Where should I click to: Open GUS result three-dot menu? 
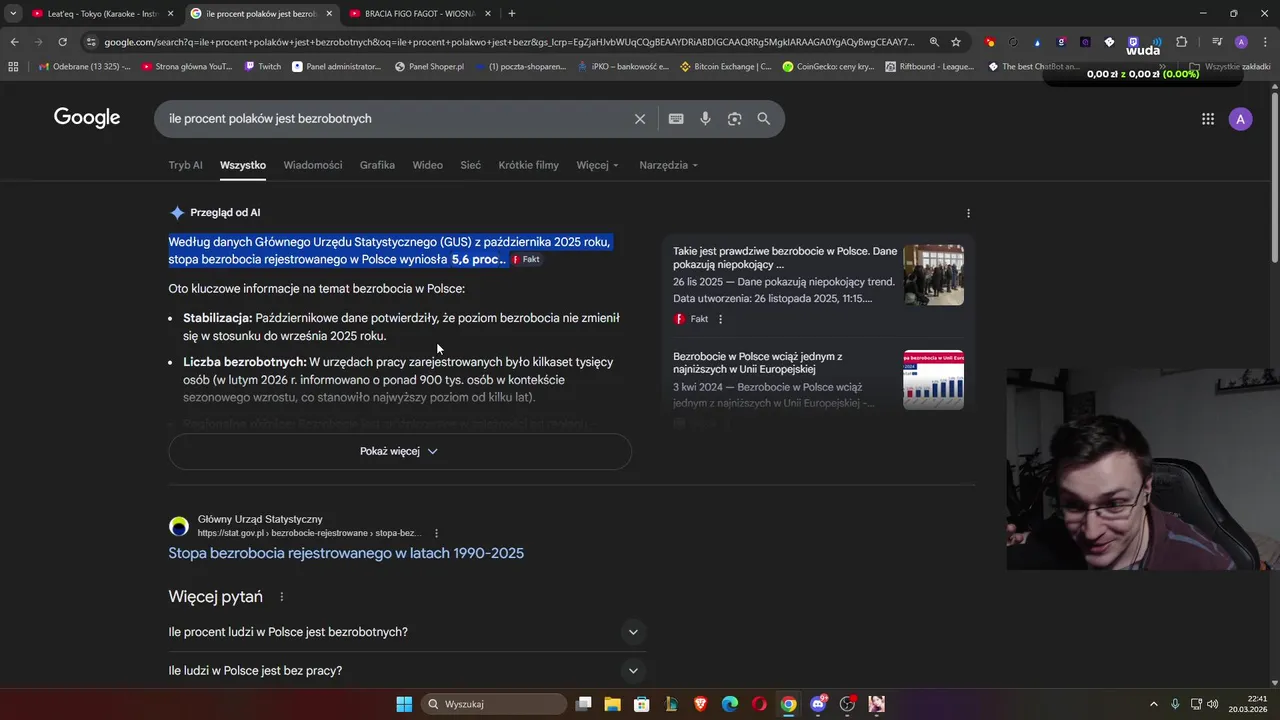pyautogui.click(x=436, y=533)
